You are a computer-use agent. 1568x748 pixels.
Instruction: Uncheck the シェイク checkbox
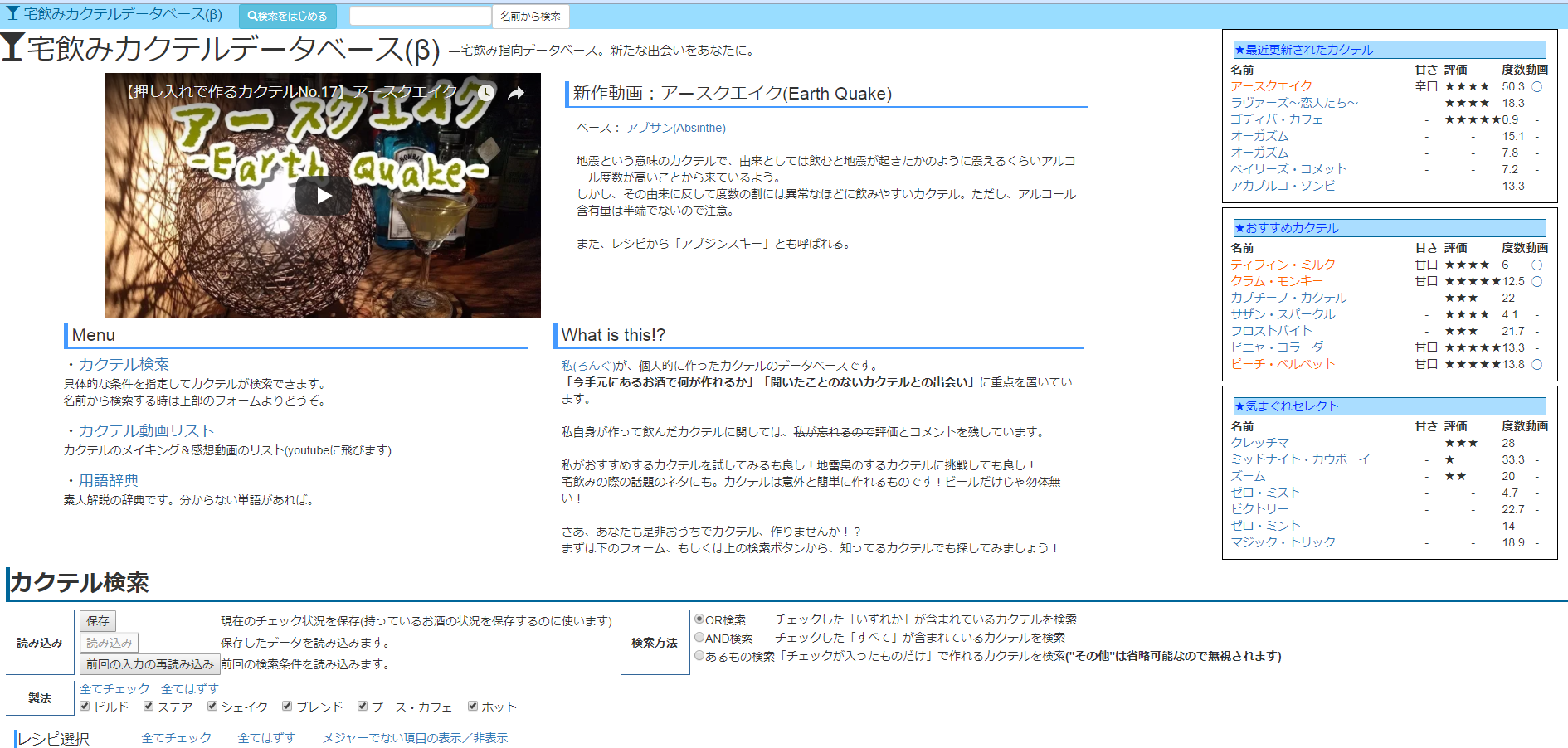tap(212, 707)
